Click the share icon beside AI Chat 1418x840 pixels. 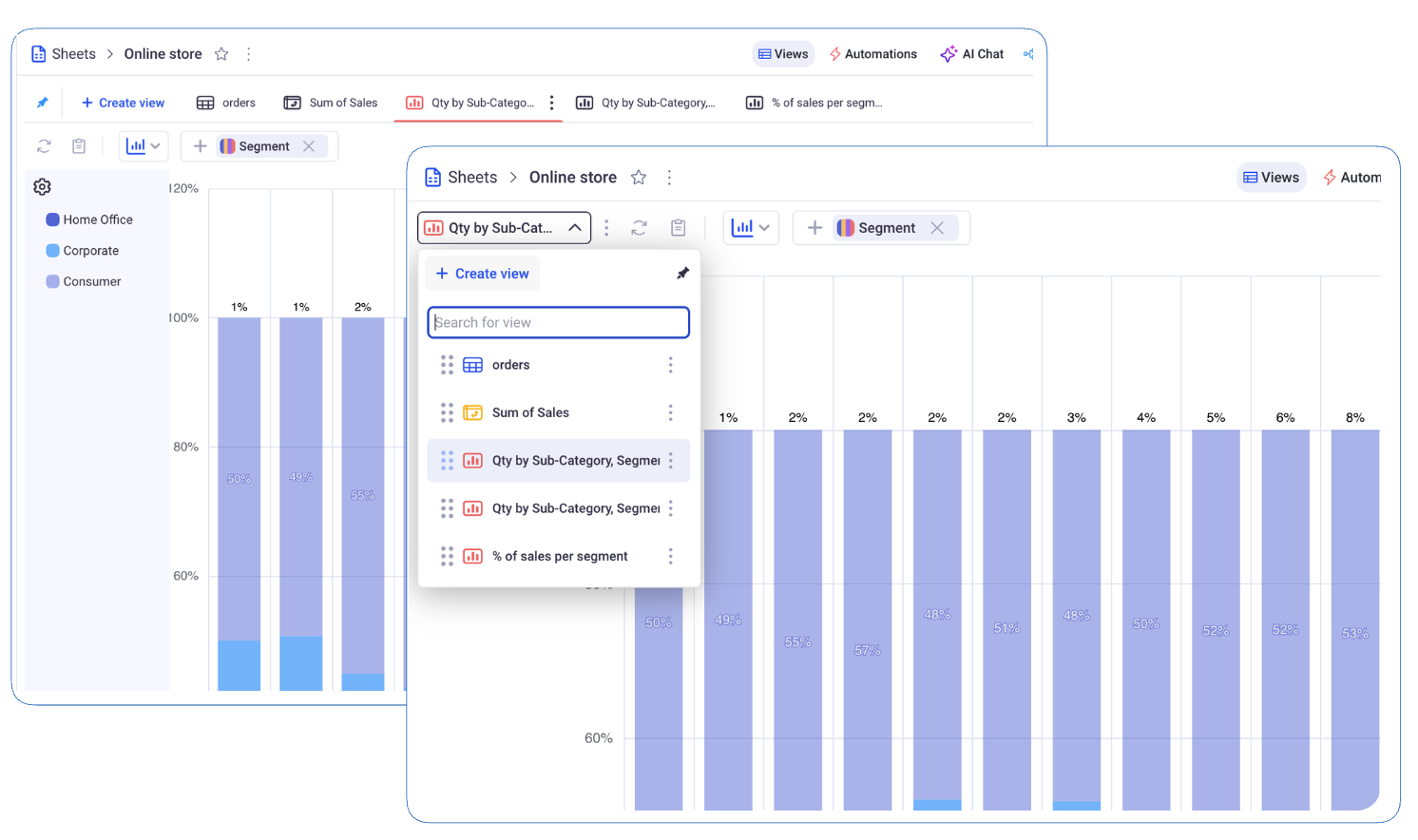(x=1028, y=54)
